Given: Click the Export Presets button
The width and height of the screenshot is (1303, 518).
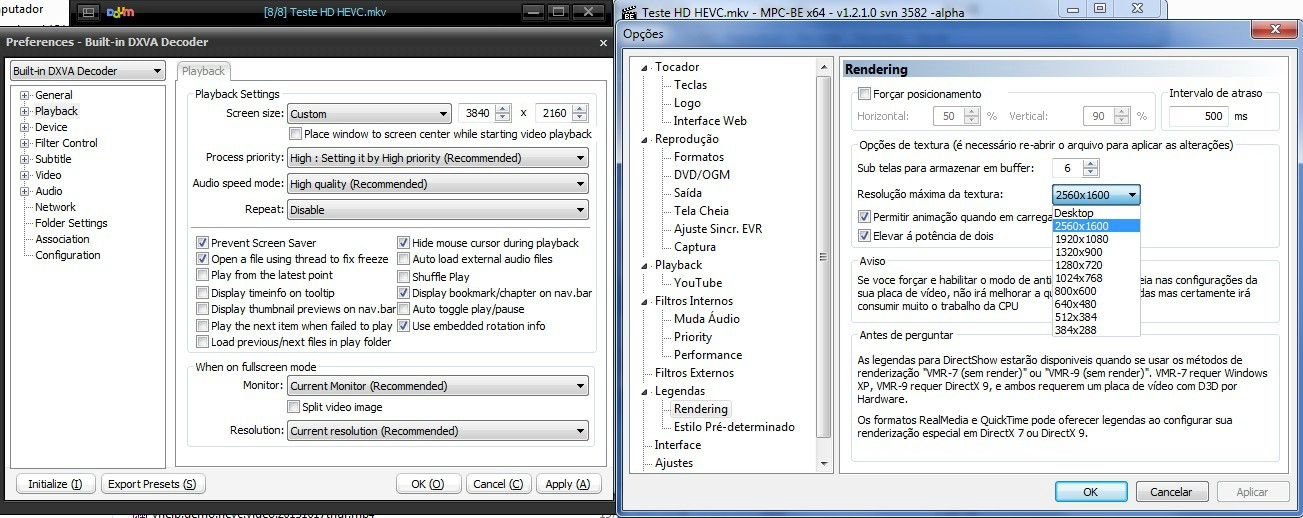Looking at the screenshot, I should [x=153, y=484].
